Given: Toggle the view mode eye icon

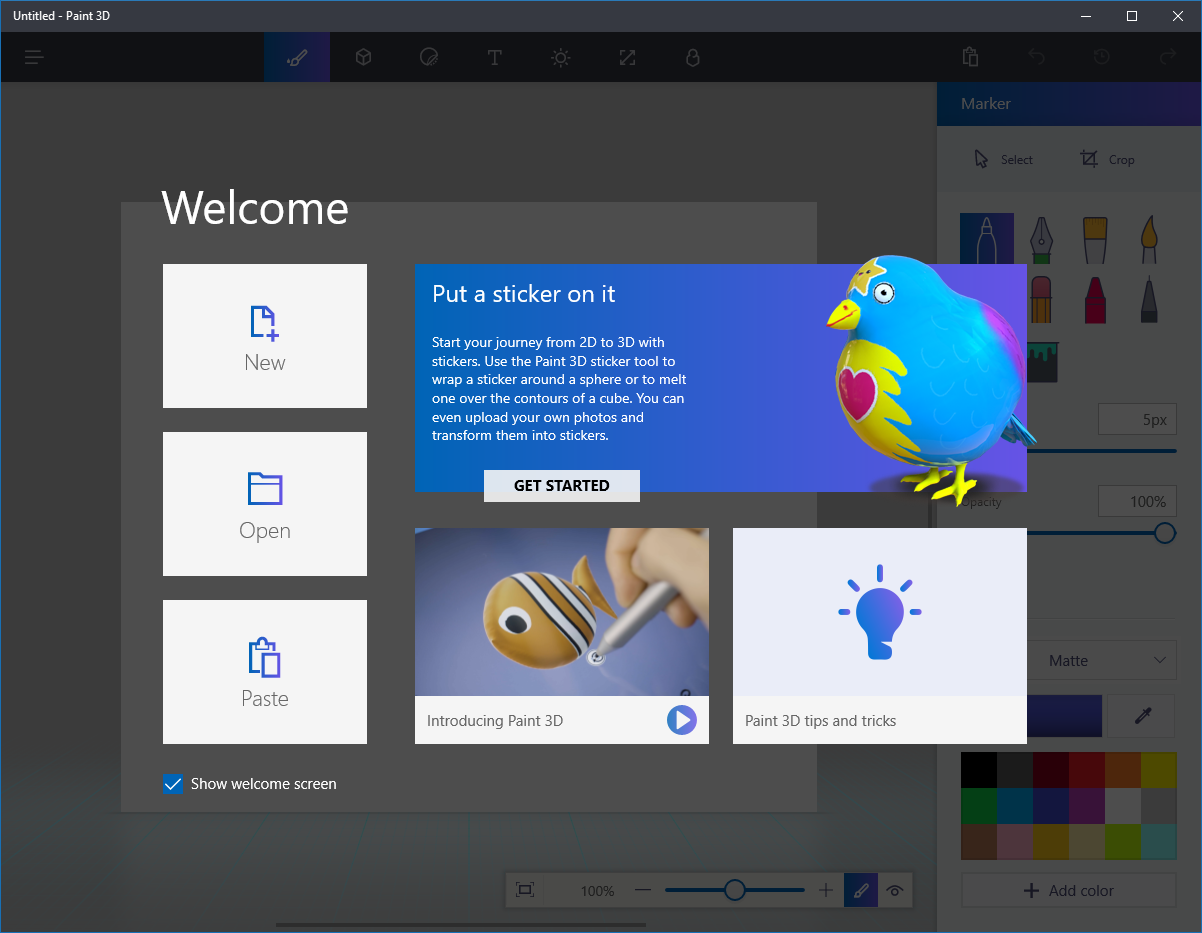Looking at the screenshot, I should point(895,890).
